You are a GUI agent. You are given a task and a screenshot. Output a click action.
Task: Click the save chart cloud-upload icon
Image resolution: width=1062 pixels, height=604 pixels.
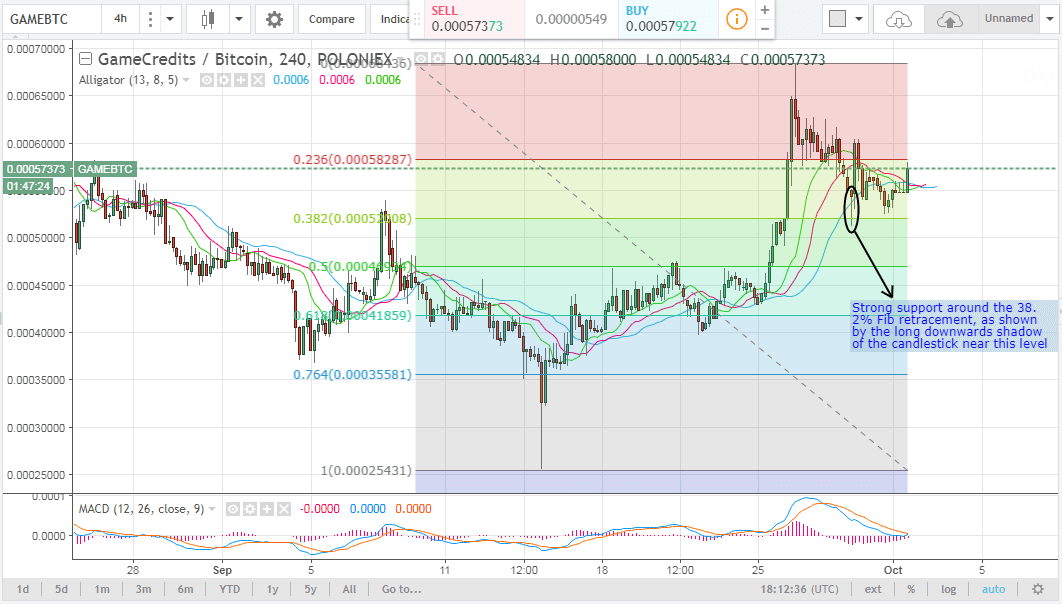[x=950, y=20]
